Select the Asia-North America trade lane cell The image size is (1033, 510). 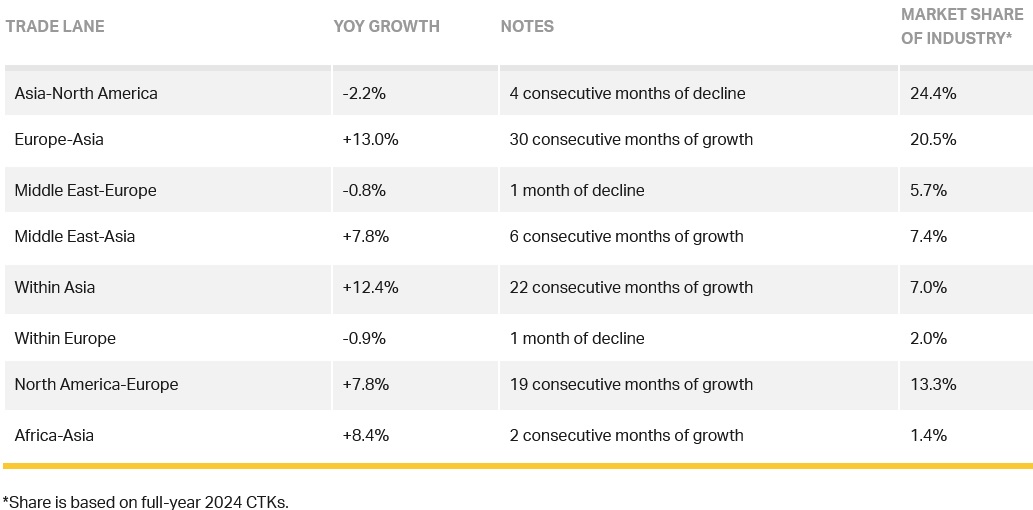pyautogui.click(x=86, y=93)
